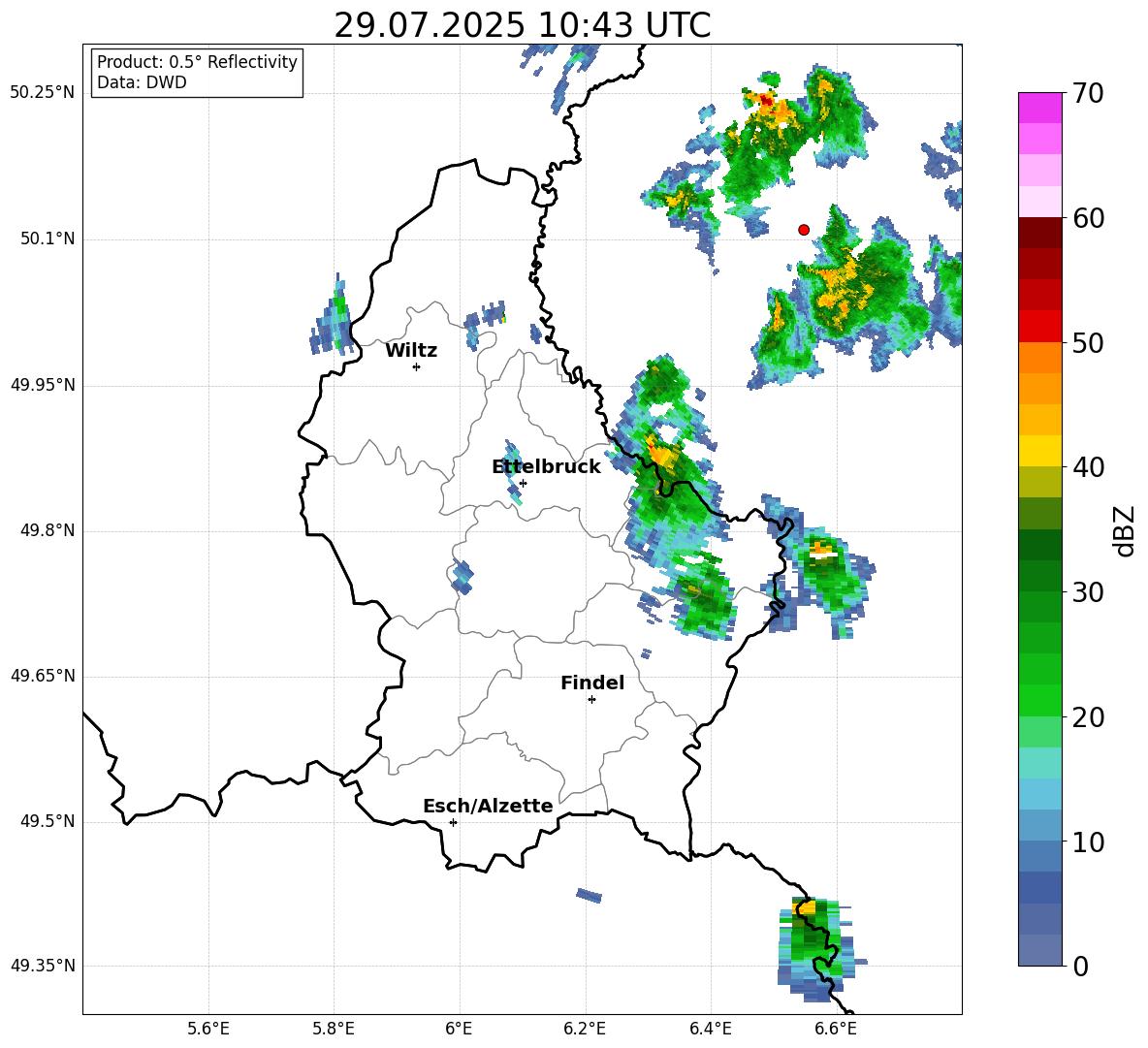
Task: Click the 5.6°E longitude label
Action: (x=208, y=1030)
